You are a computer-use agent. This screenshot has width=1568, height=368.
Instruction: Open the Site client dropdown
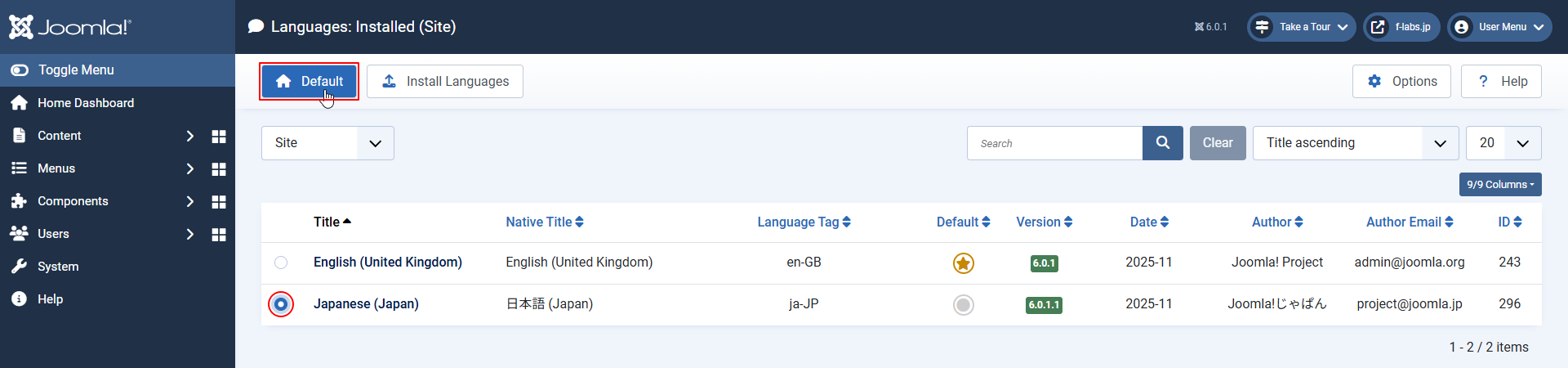click(327, 143)
